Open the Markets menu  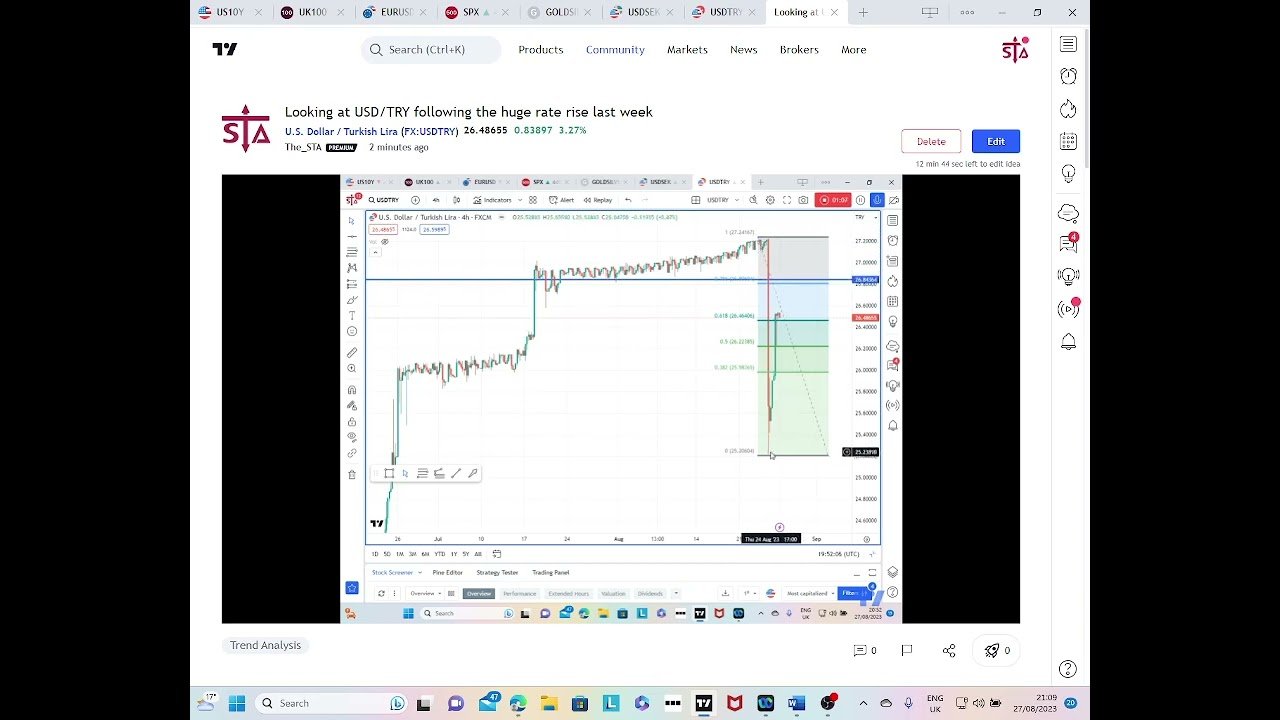tap(687, 49)
